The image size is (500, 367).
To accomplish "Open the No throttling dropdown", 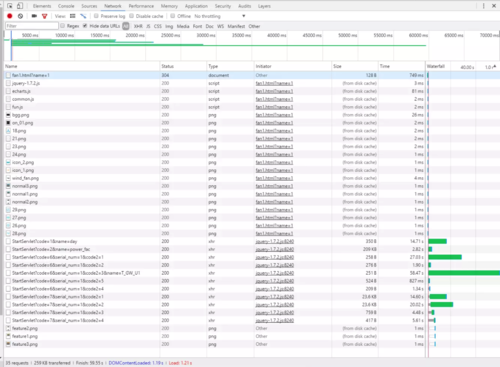I will pos(220,16).
